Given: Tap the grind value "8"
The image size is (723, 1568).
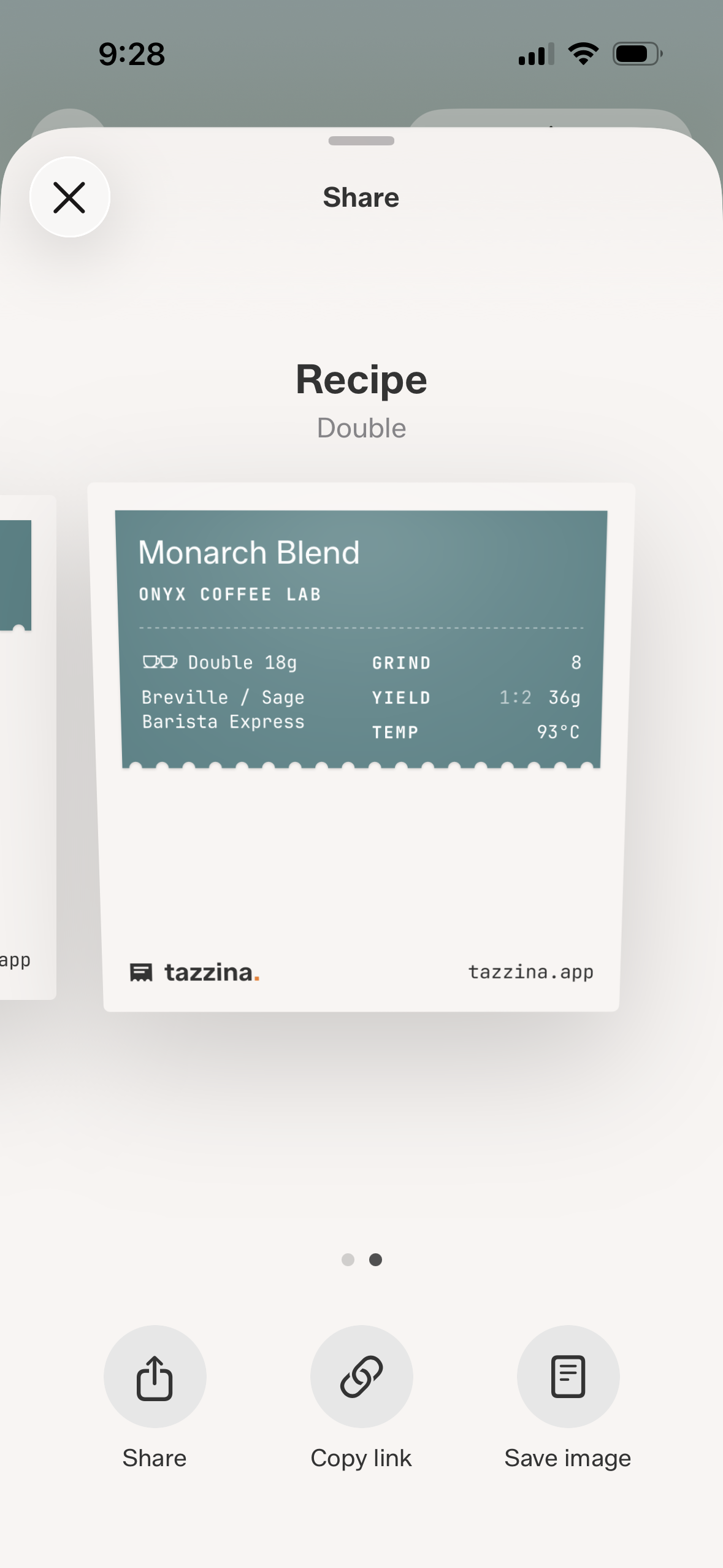Looking at the screenshot, I should (x=576, y=663).
